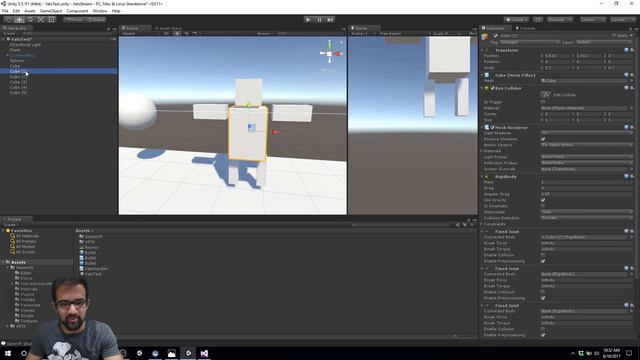Click the Play button

point(308,19)
